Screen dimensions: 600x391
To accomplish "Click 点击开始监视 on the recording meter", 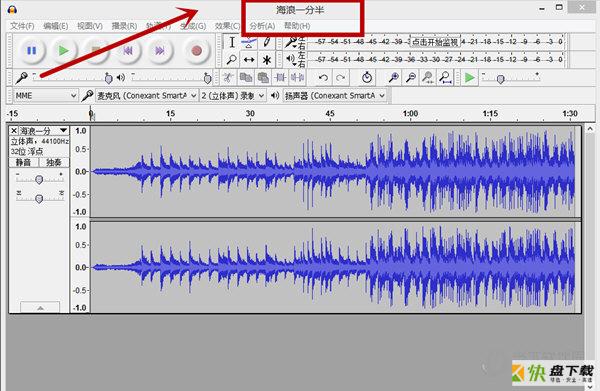I will click(x=435, y=42).
